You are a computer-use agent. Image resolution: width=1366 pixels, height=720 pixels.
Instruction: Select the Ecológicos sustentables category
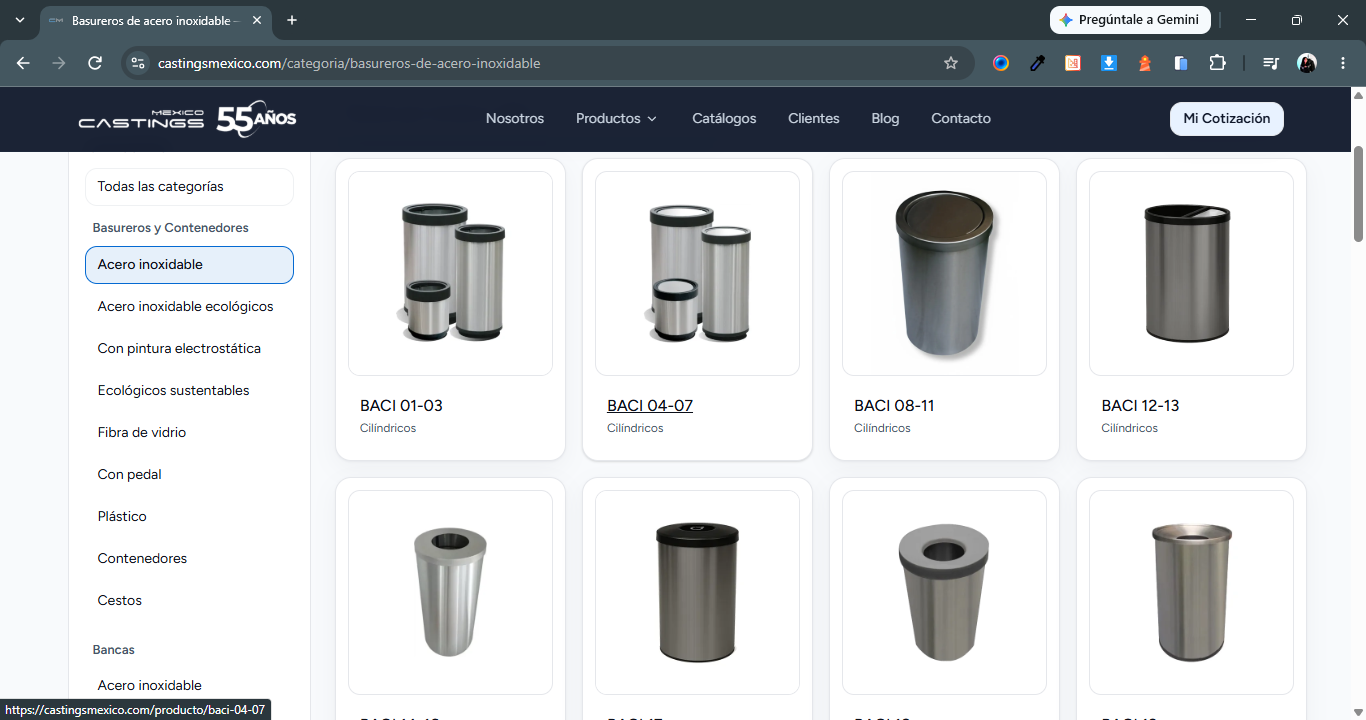point(189,391)
